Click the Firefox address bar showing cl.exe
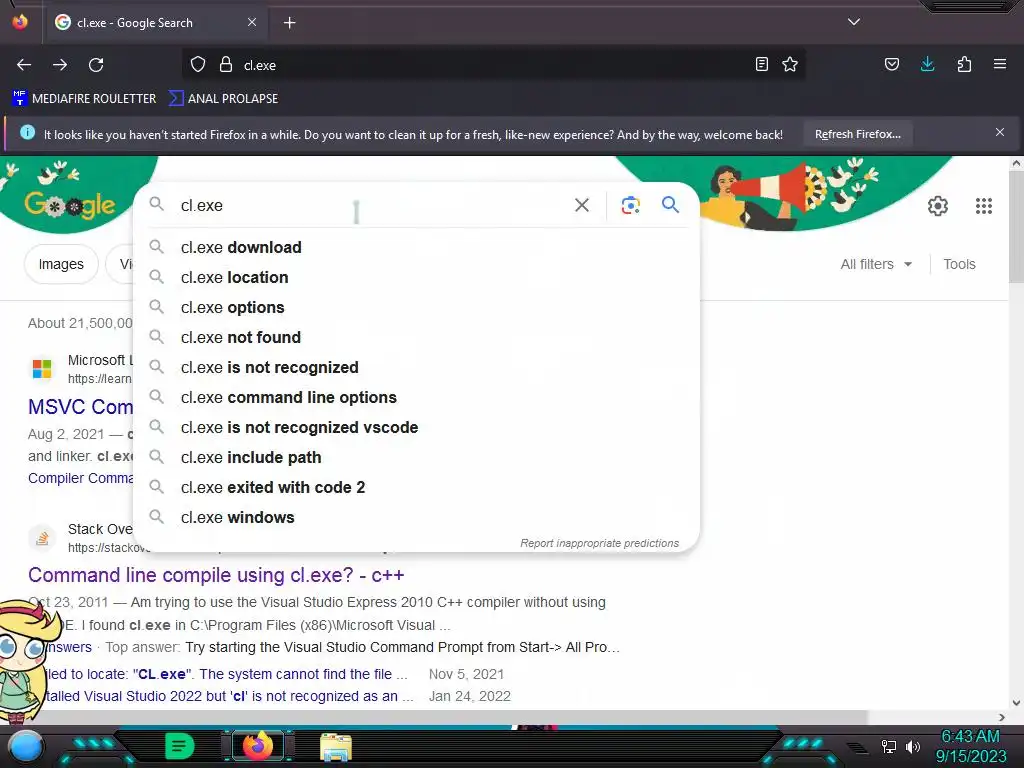This screenshot has height=768, width=1024. pyautogui.click(x=496, y=65)
